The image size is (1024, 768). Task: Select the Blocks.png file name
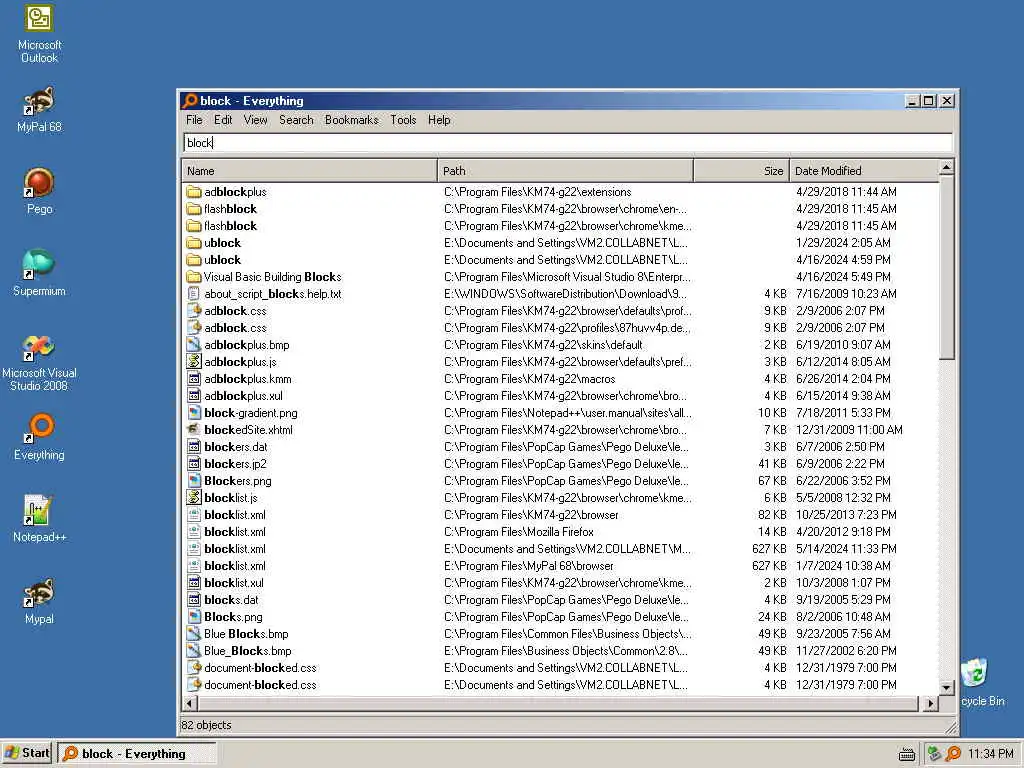(233, 617)
